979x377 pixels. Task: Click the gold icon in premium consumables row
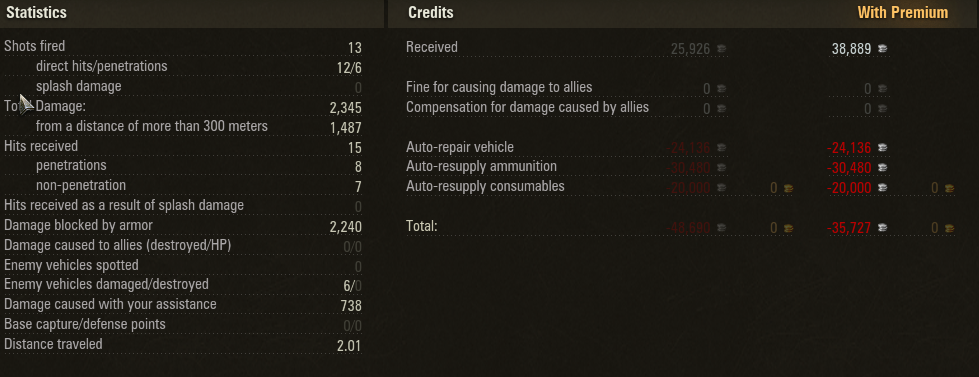click(x=950, y=188)
